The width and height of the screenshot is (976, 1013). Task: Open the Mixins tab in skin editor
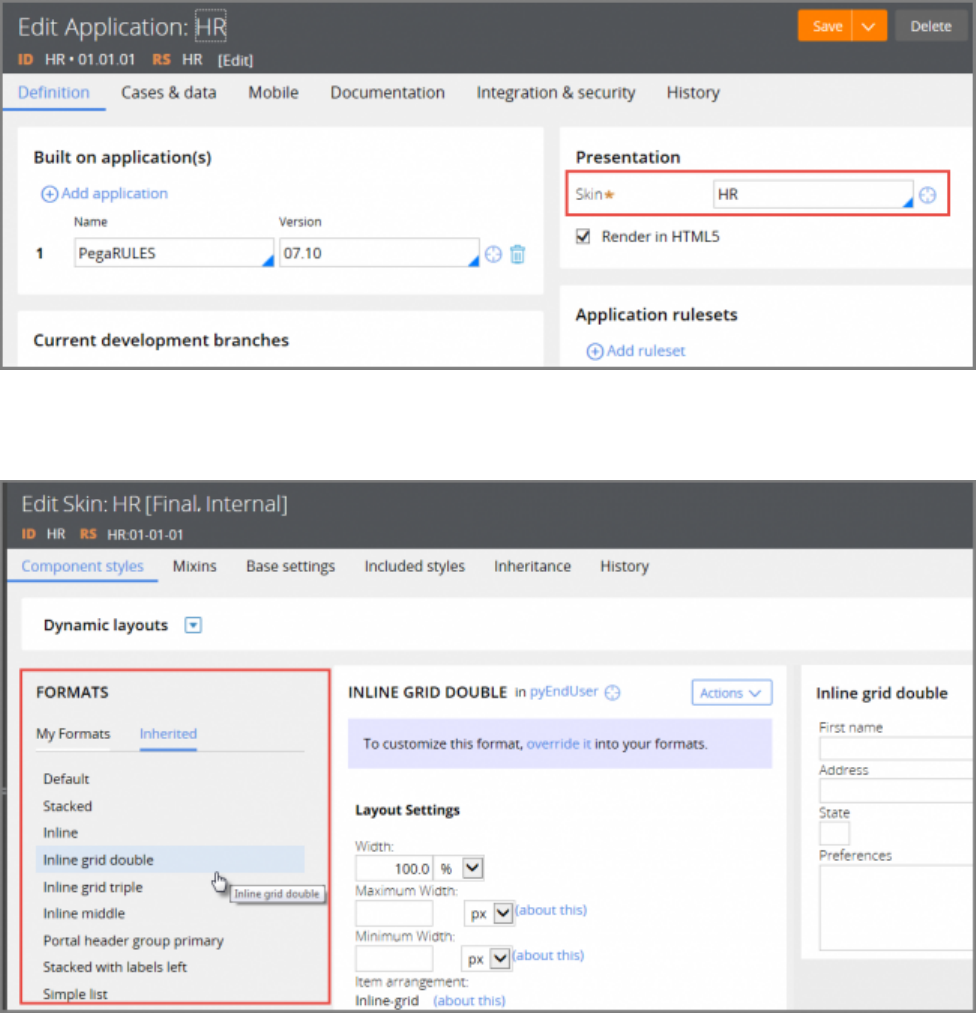[x=194, y=566]
